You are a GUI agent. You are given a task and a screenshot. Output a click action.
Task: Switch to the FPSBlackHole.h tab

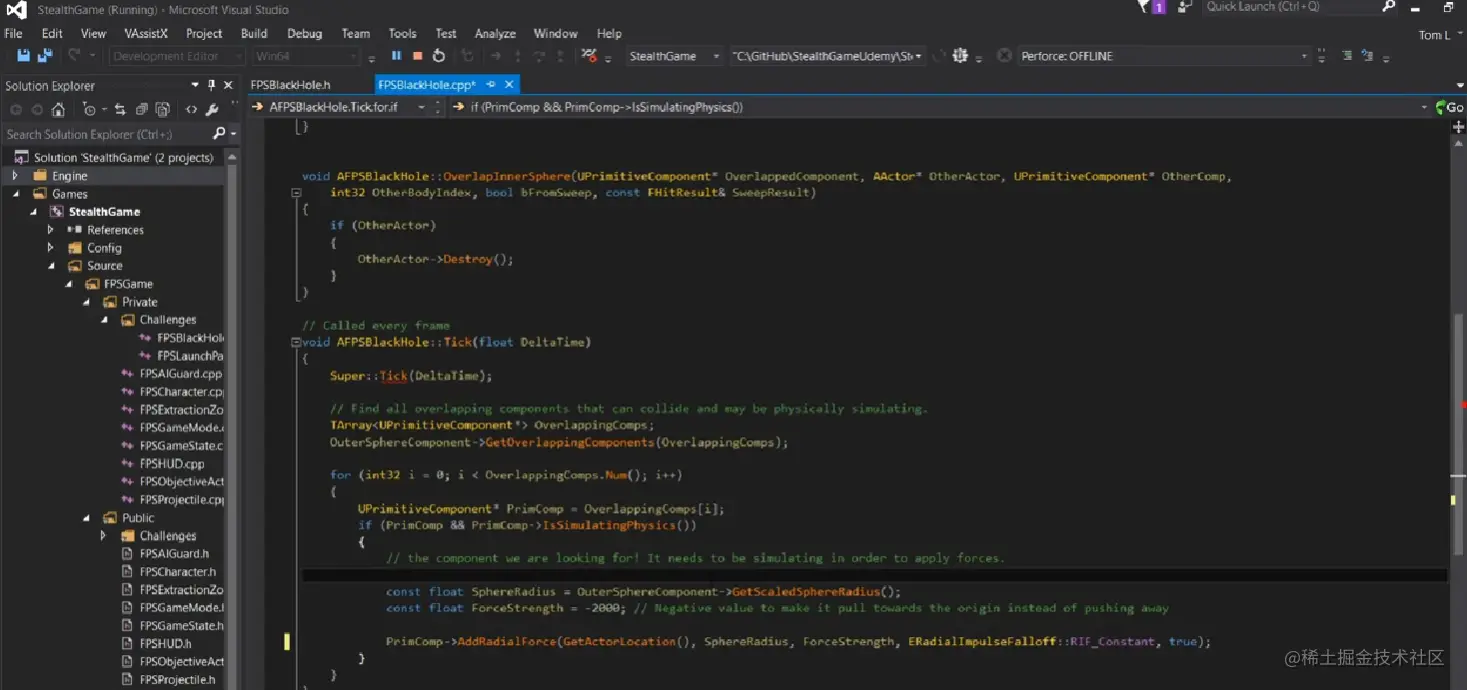[x=291, y=85]
